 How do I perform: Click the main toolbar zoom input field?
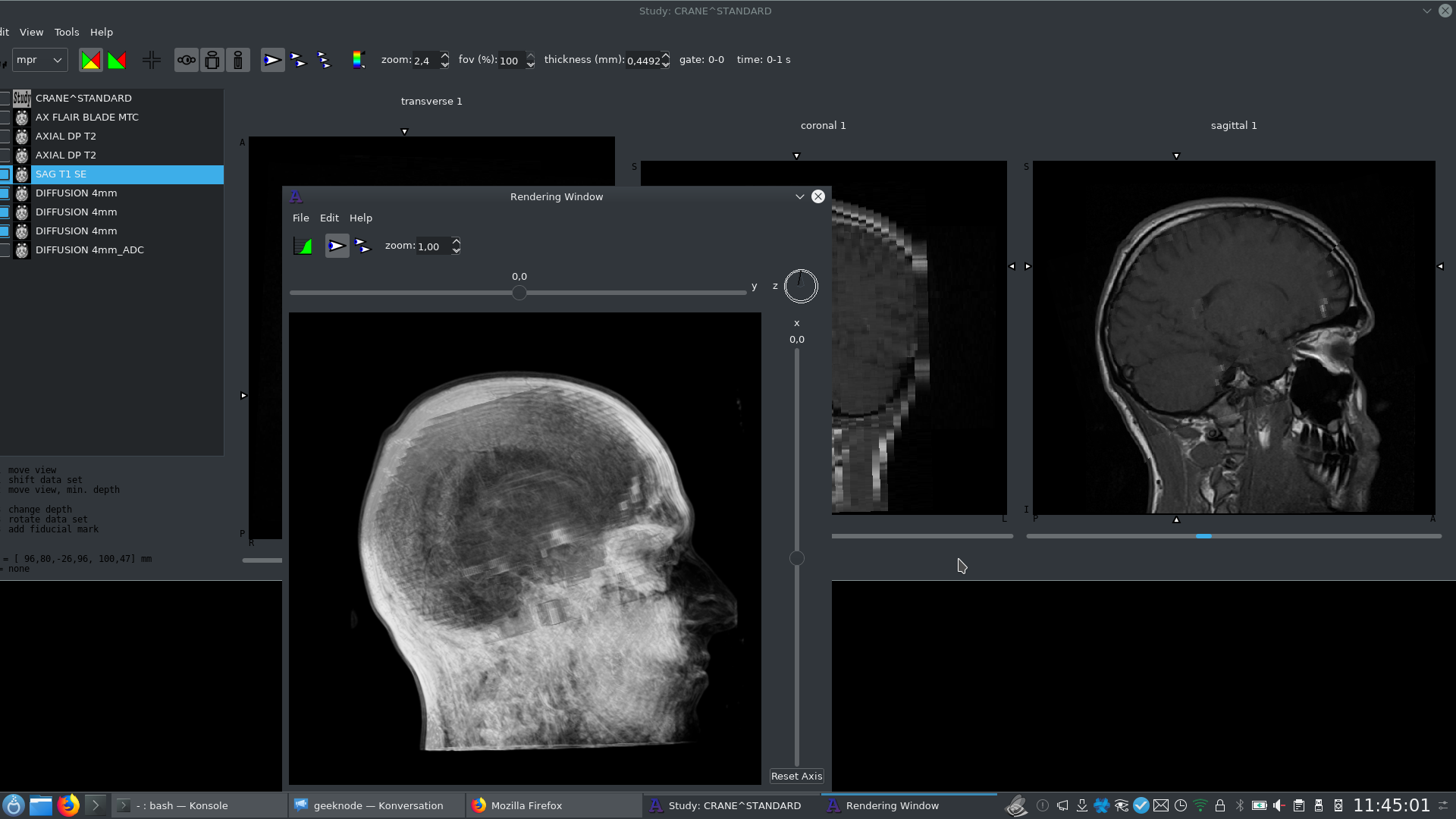click(x=425, y=60)
